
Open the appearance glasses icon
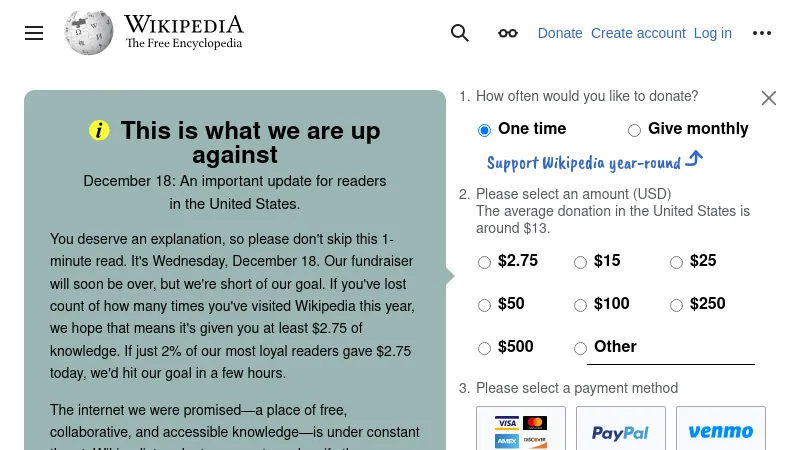(x=508, y=33)
